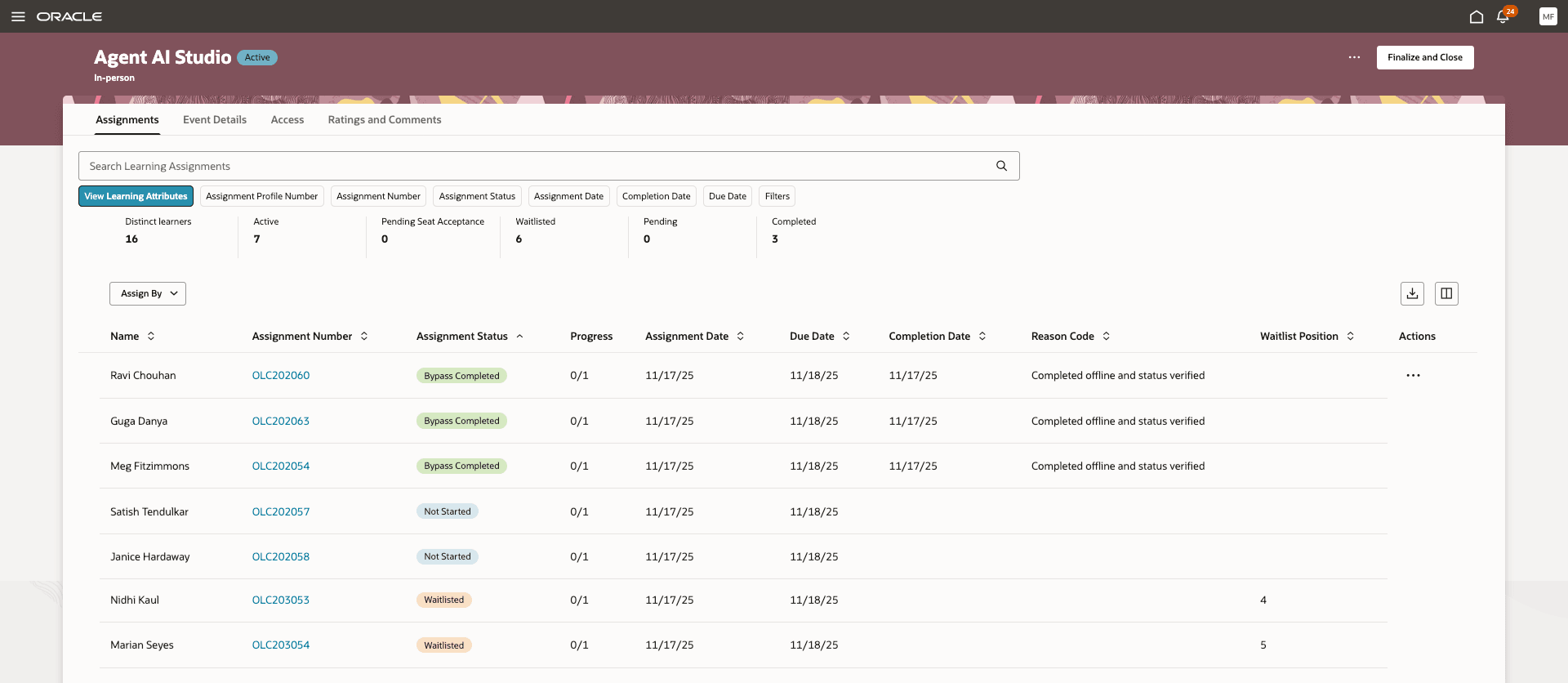The height and width of the screenshot is (683, 1568).
Task: Click the Progress column header
Action: (591, 336)
